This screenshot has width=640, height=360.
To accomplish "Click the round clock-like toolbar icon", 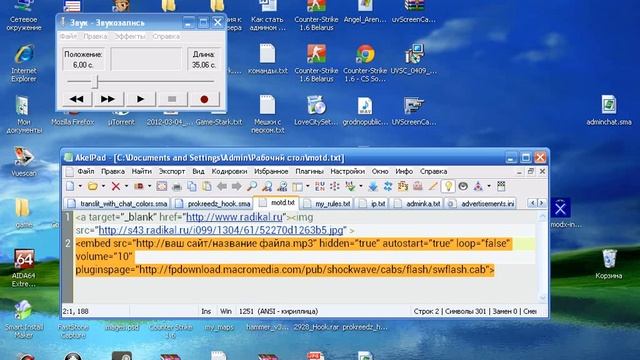I will click(463, 187).
